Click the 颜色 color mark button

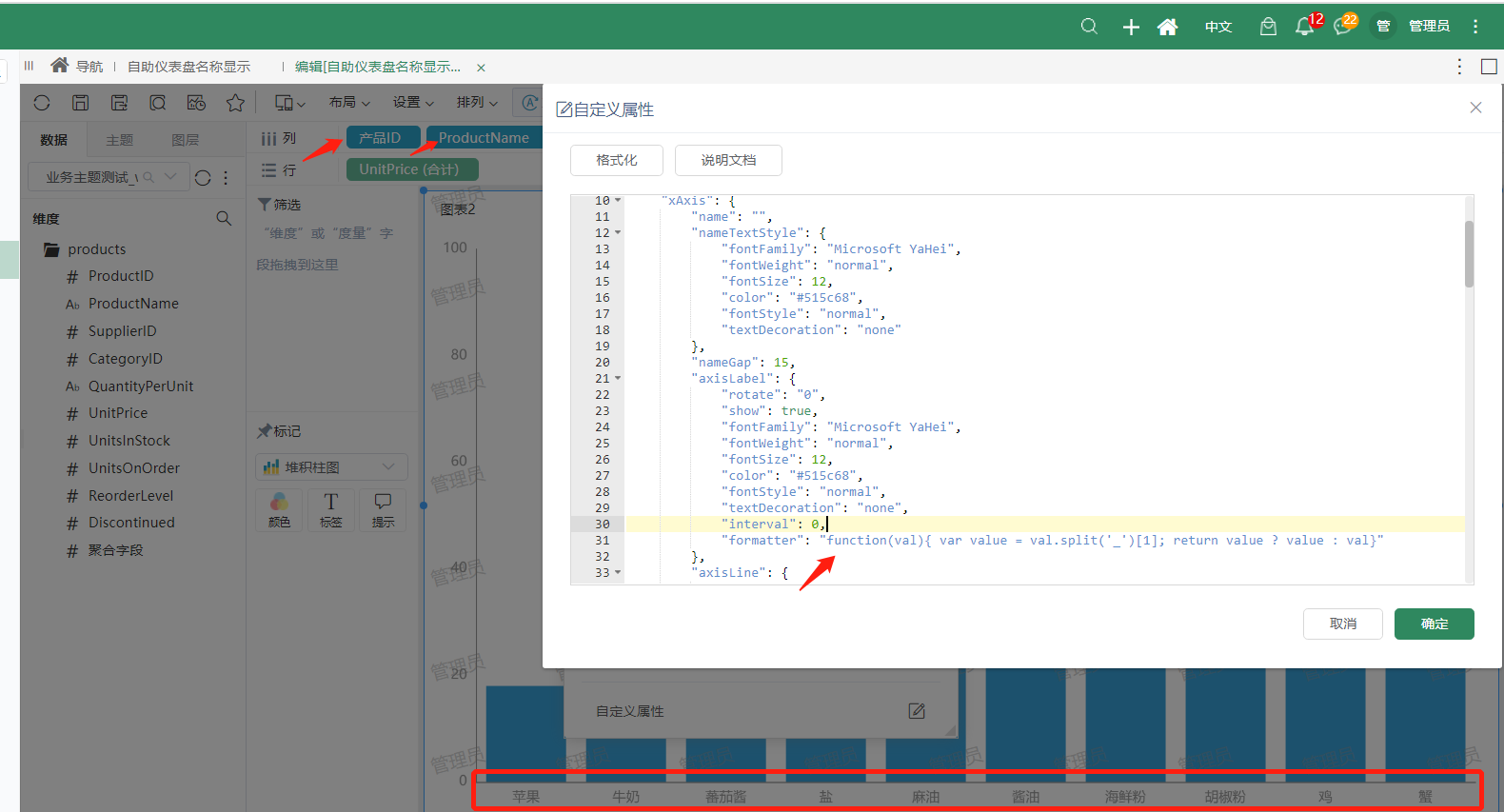click(279, 510)
